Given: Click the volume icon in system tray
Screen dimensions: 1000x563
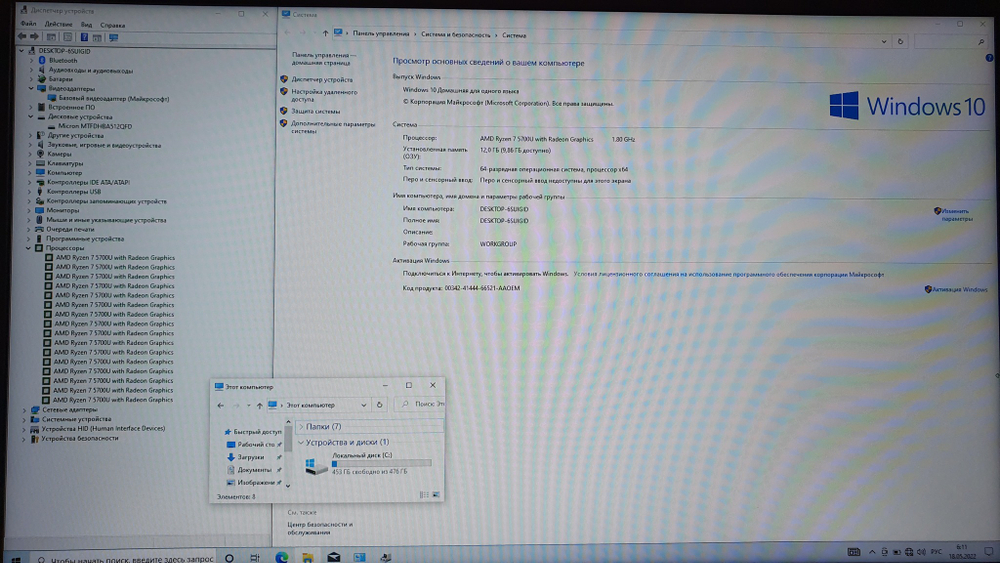Looking at the screenshot, I should pyautogui.click(x=921, y=552).
